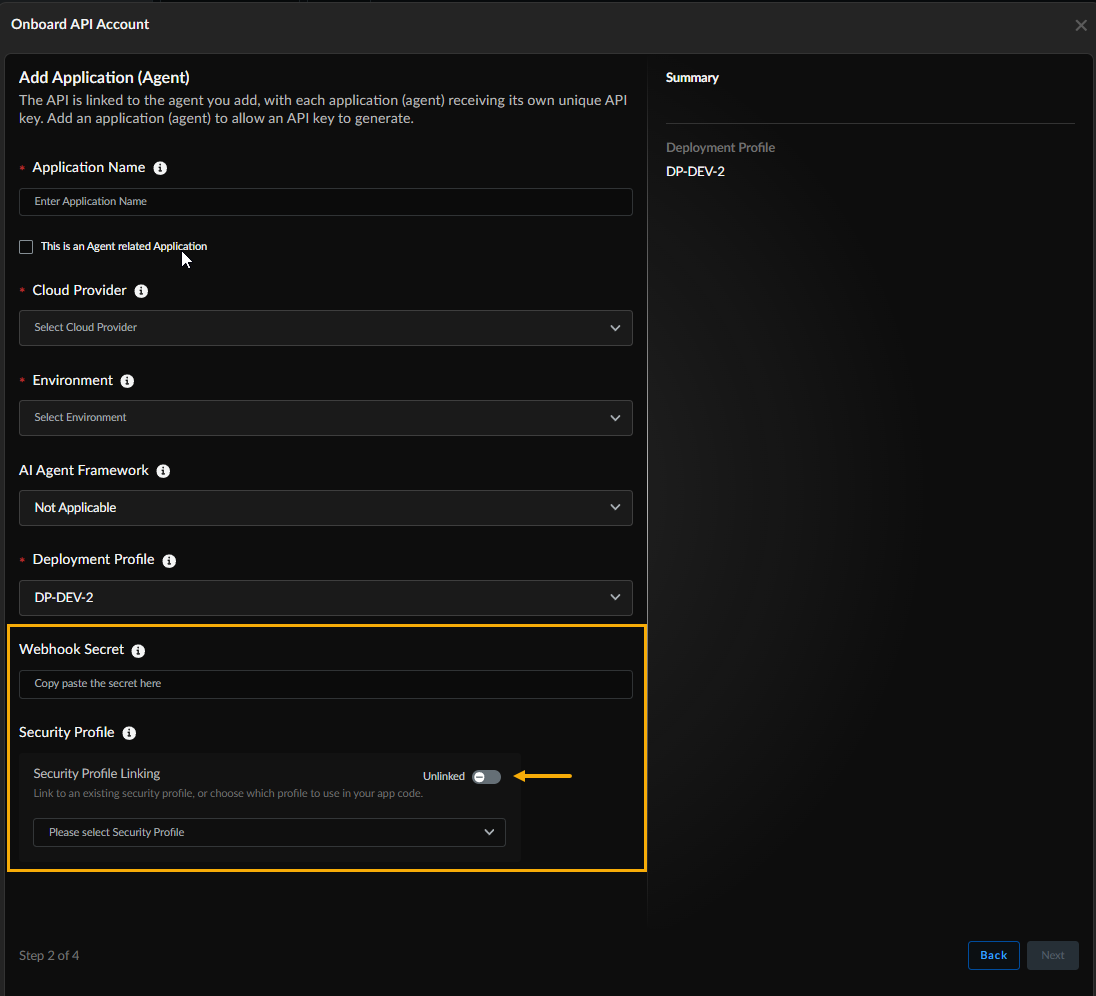Close the Onboard API Account dialog
The height and width of the screenshot is (996, 1096).
click(1081, 26)
